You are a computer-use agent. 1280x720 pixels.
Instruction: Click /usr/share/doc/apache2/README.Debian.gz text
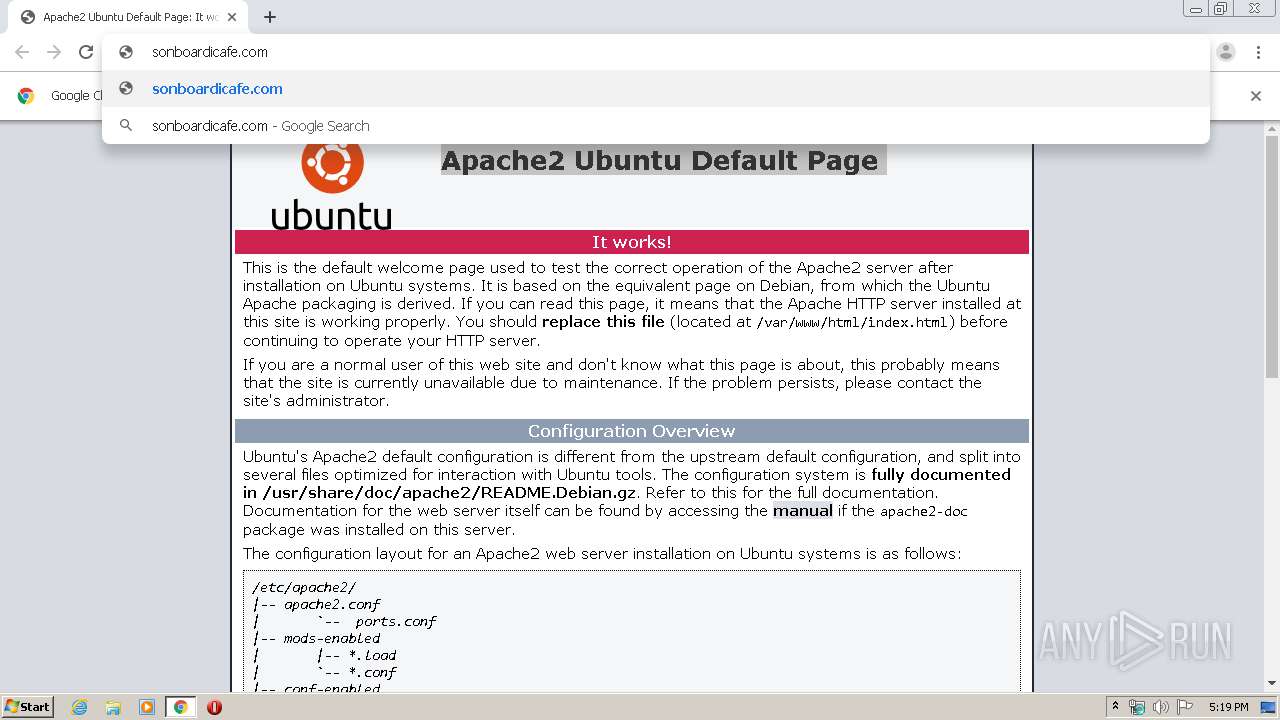pyautogui.click(x=451, y=493)
